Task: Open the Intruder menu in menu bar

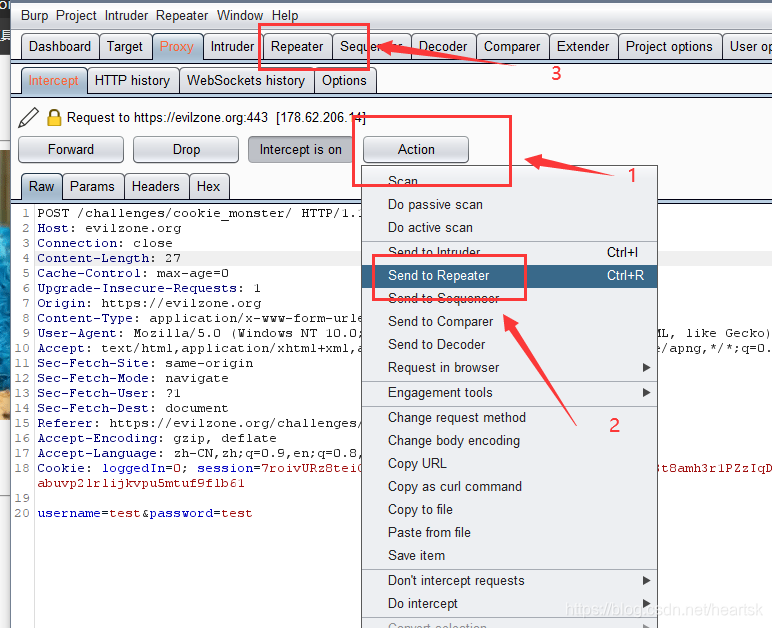Action: click(126, 16)
